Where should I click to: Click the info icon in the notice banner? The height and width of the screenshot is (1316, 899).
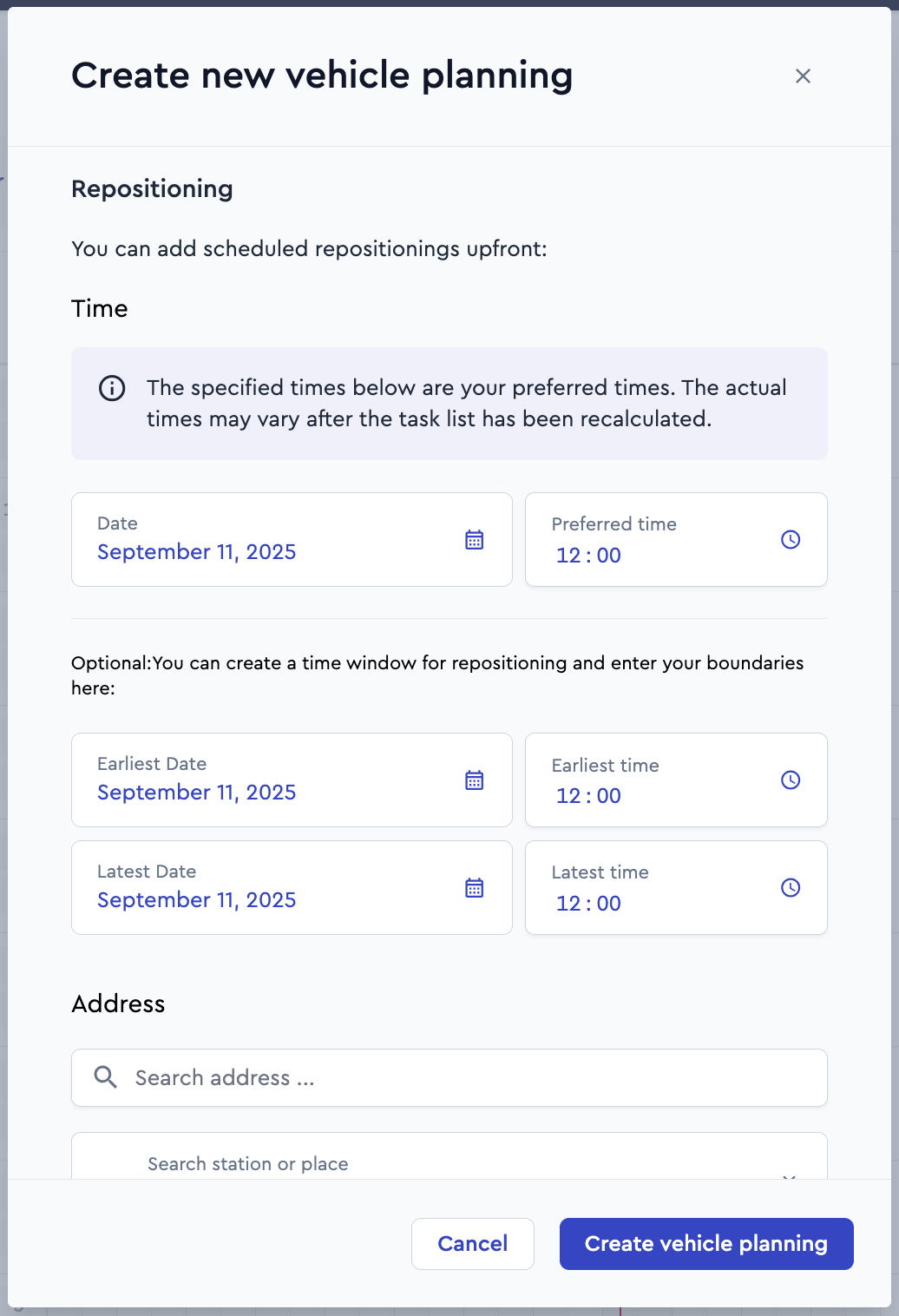(112, 388)
